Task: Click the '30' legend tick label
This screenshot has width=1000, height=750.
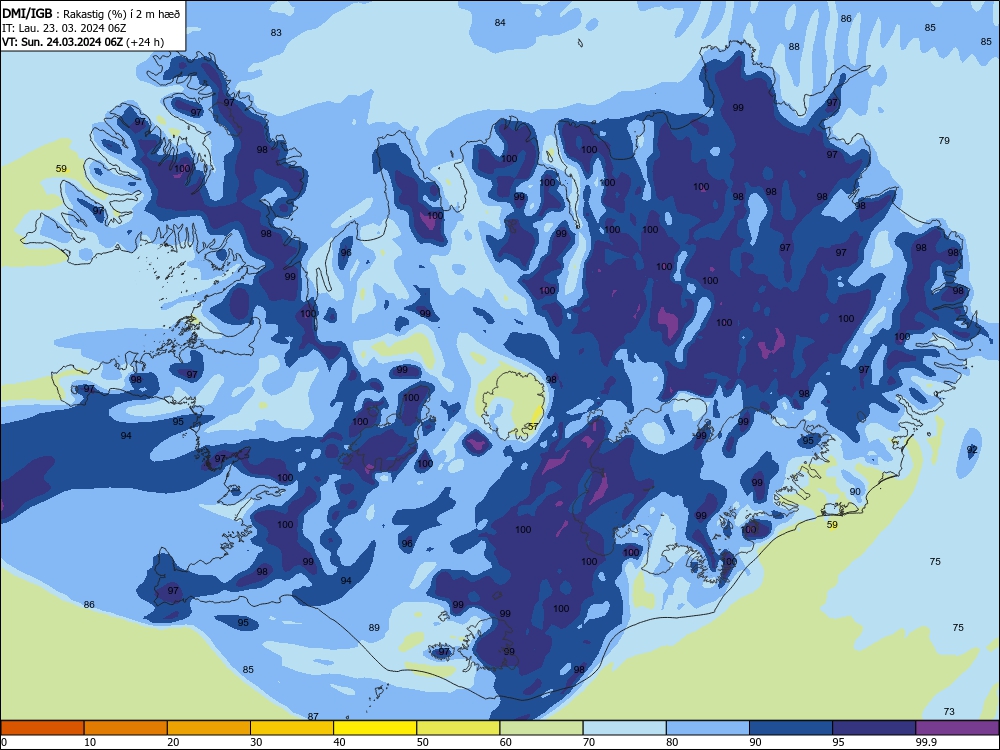Action: point(256,742)
